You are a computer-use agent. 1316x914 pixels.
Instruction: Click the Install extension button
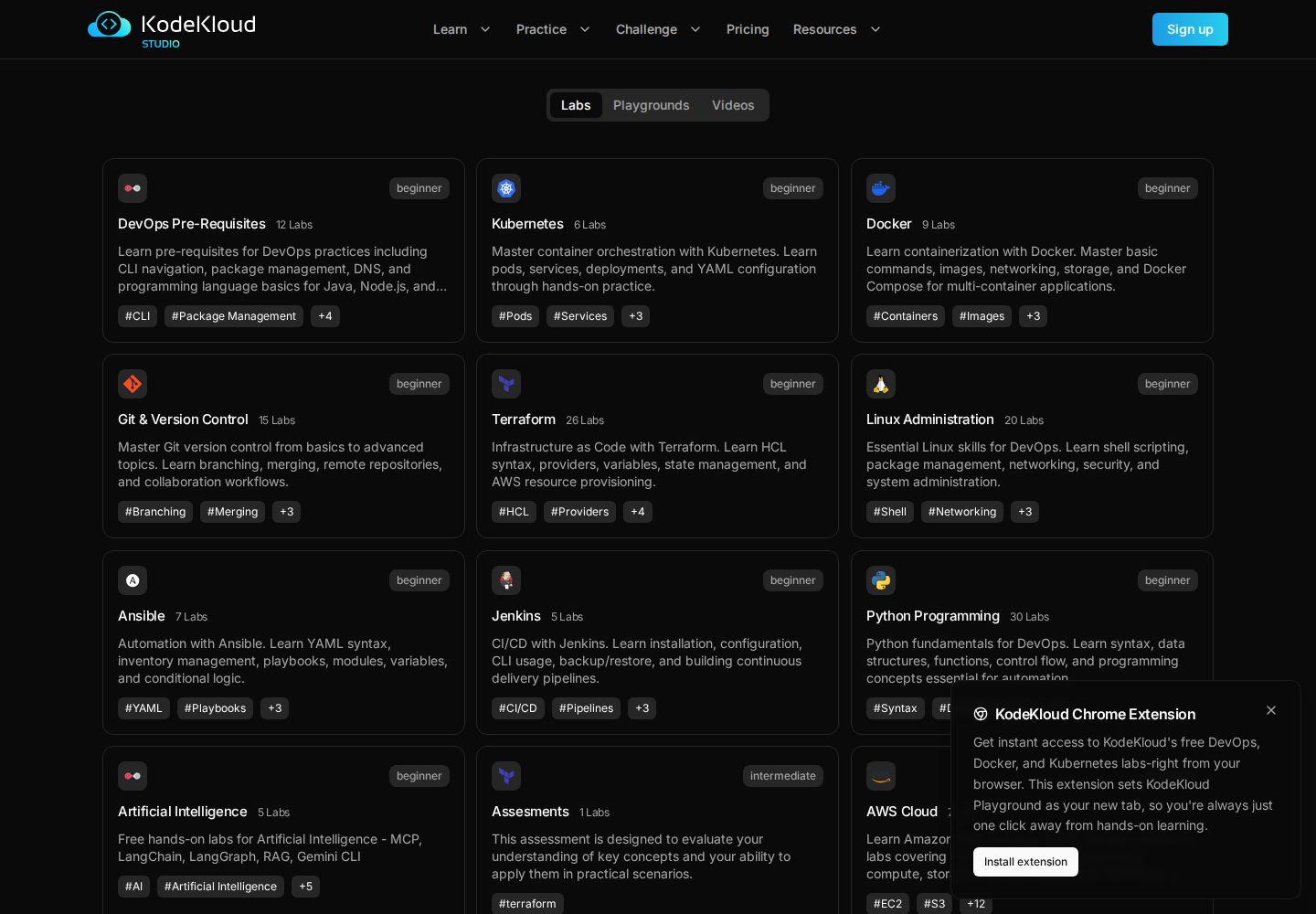1025,862
